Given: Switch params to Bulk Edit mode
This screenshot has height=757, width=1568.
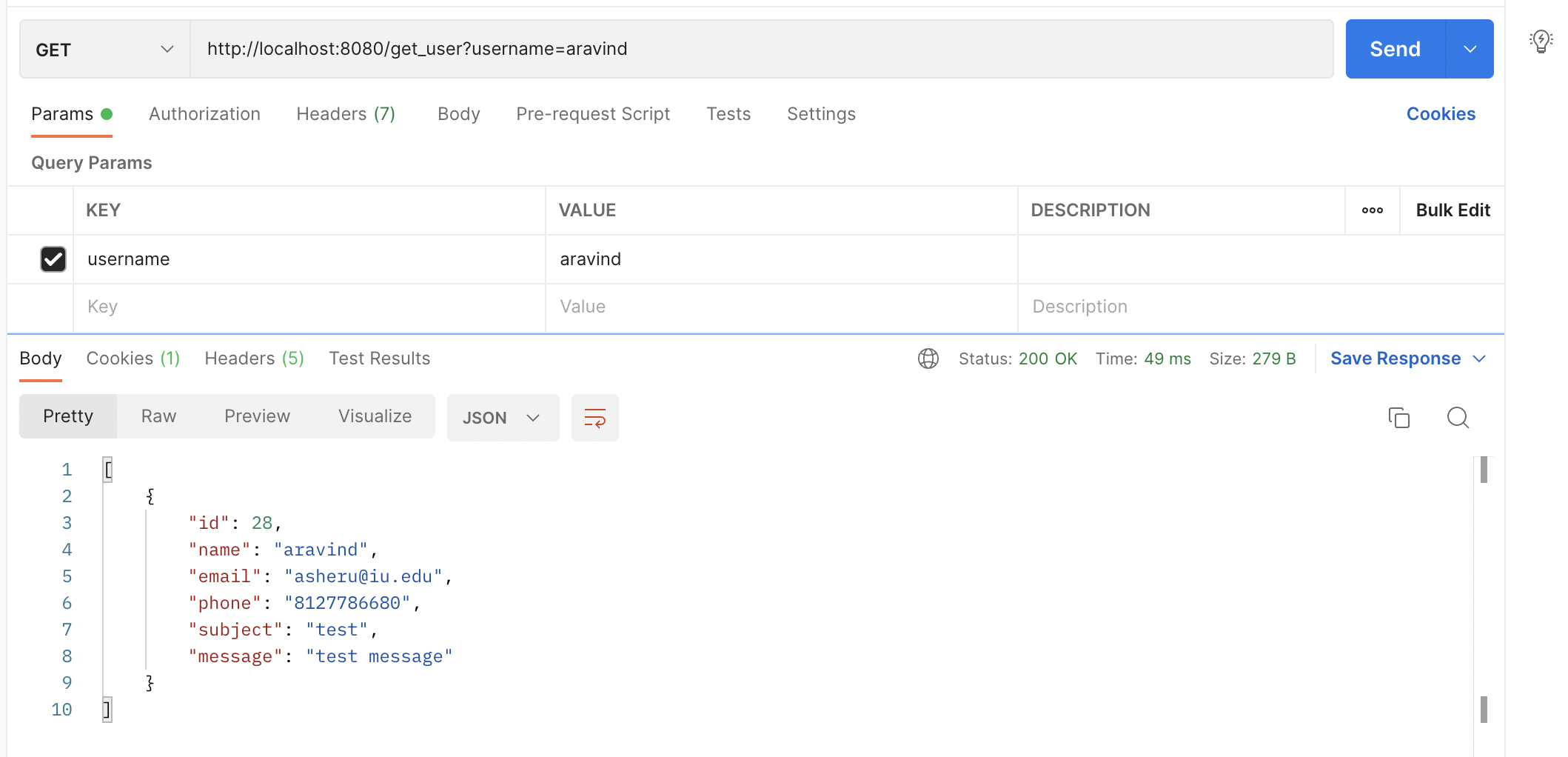Looking at the screenshot, I should click(x=1452, y=210).
